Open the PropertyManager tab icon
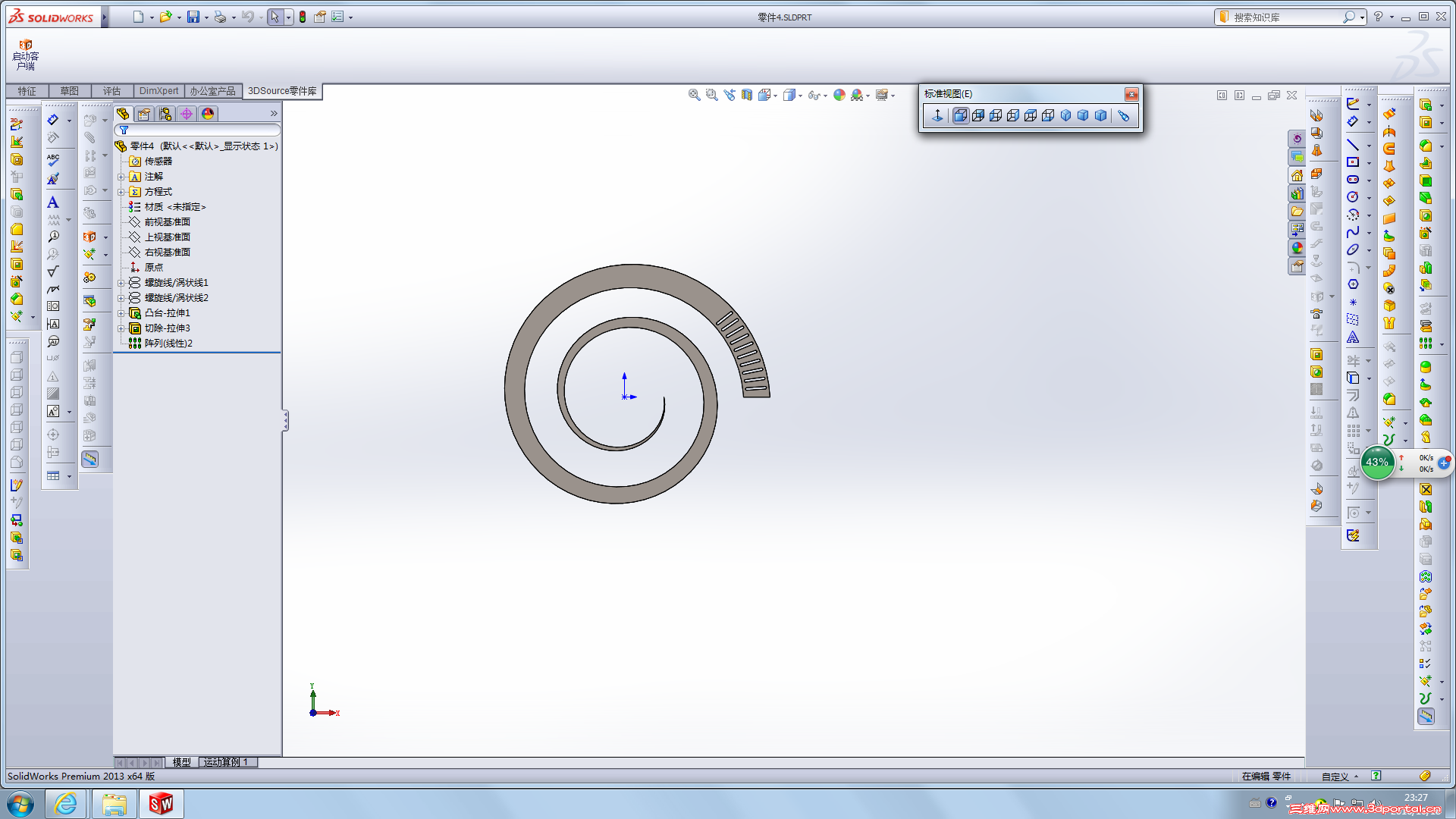The width and height of the screenshot is (1456, 819). [x=144, y=114]
